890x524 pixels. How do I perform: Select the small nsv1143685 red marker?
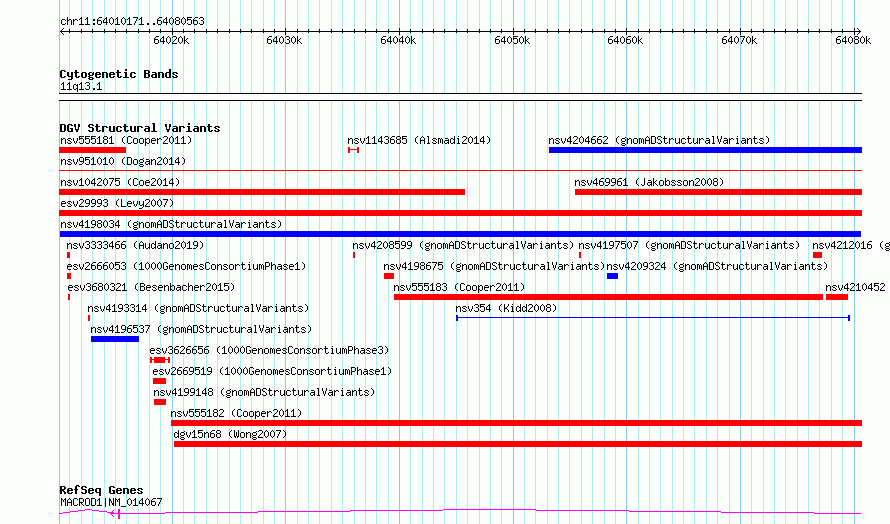tap(354, 150)
